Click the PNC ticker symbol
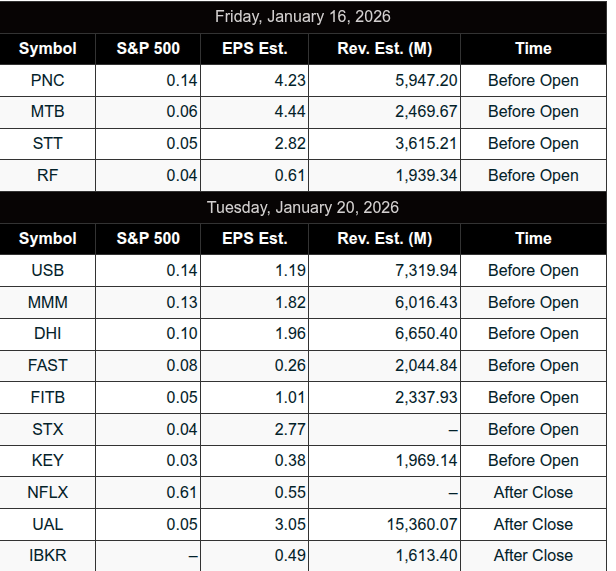Screen dimensions: 616x571 (47, 80)
